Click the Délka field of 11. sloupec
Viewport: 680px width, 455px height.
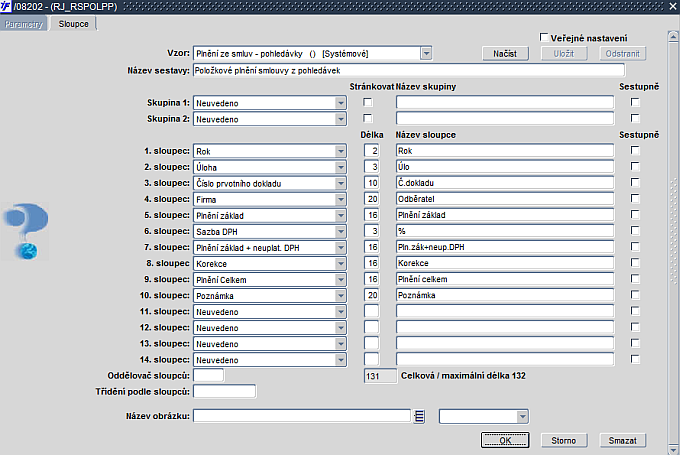372,311
